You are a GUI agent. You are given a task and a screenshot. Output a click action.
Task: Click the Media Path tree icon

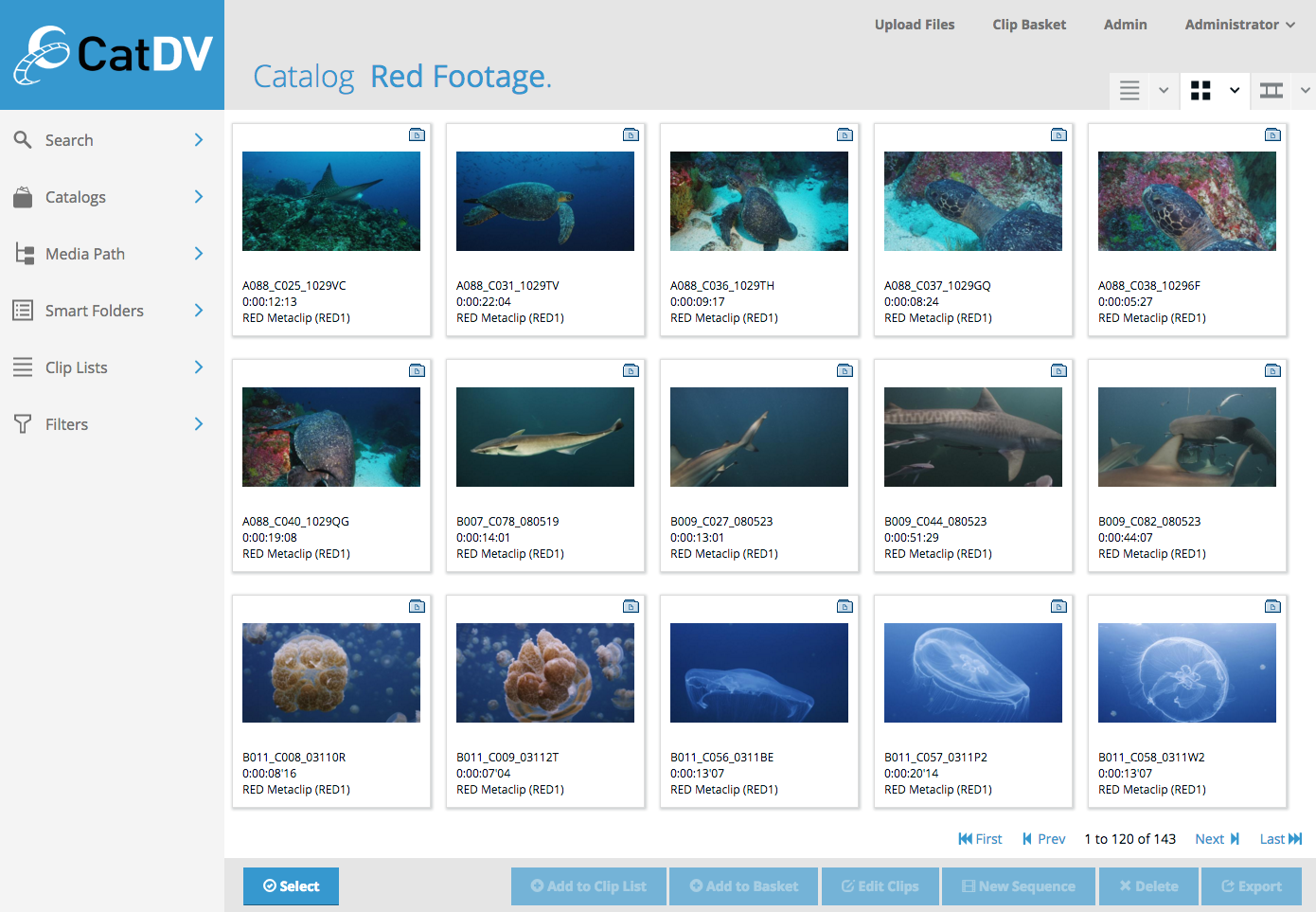click(x=25, y=254)
